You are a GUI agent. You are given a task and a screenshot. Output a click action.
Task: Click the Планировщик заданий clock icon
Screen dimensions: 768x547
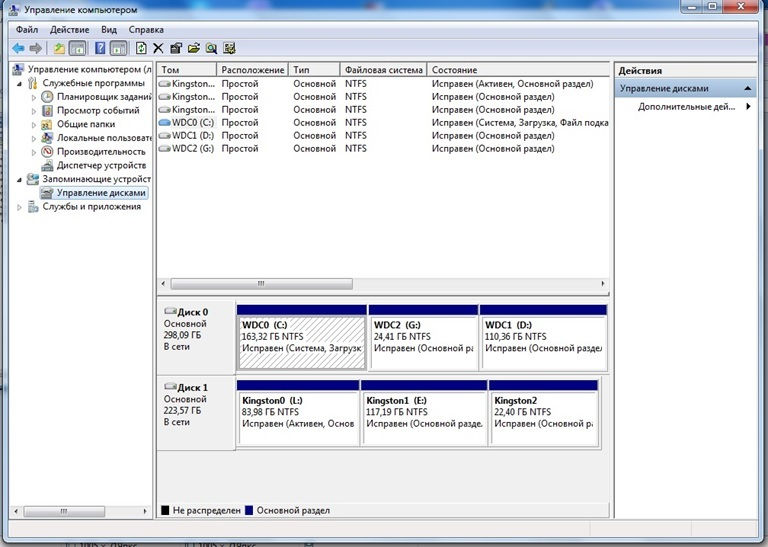47,96
